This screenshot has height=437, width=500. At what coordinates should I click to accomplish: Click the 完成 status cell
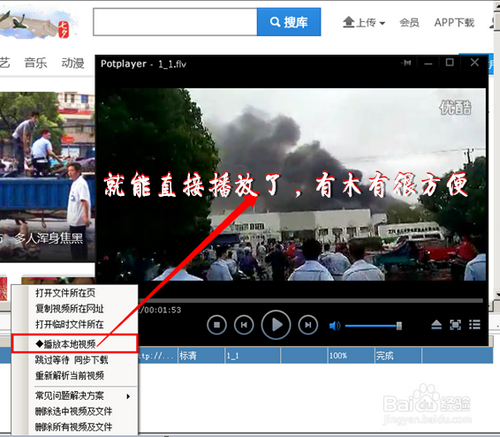[398, 356]
